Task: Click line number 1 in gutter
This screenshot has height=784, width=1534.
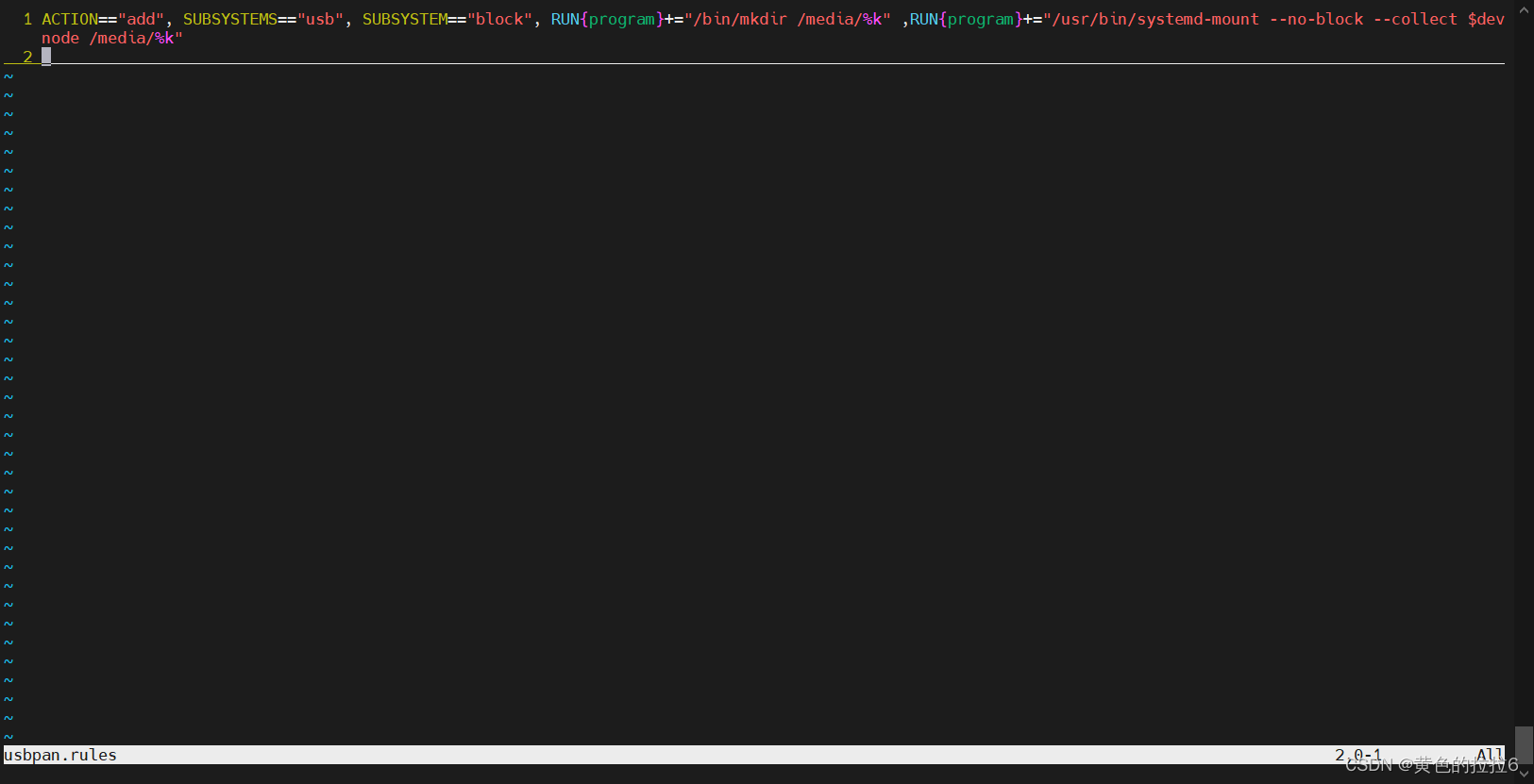Action: tap(27, 19)
